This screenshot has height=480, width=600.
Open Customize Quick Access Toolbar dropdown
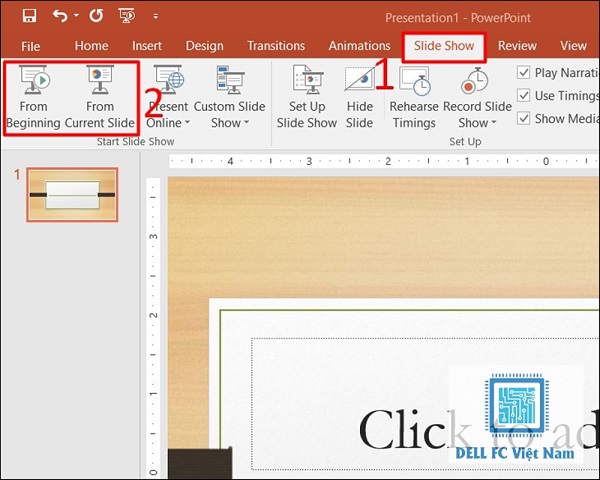pyautogui.click(x=155, y=16)
